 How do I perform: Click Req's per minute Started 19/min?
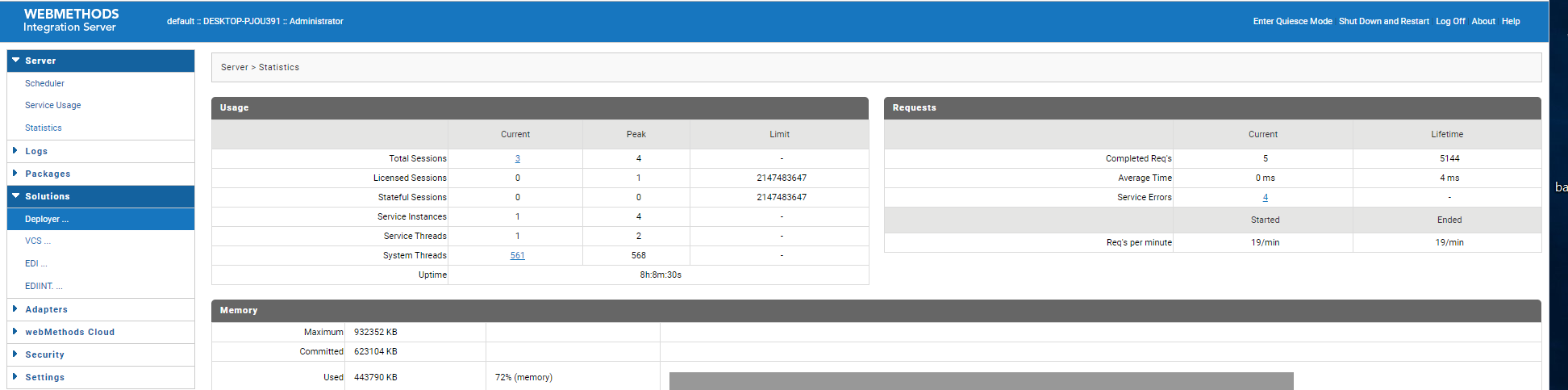tap(1265, 242)
